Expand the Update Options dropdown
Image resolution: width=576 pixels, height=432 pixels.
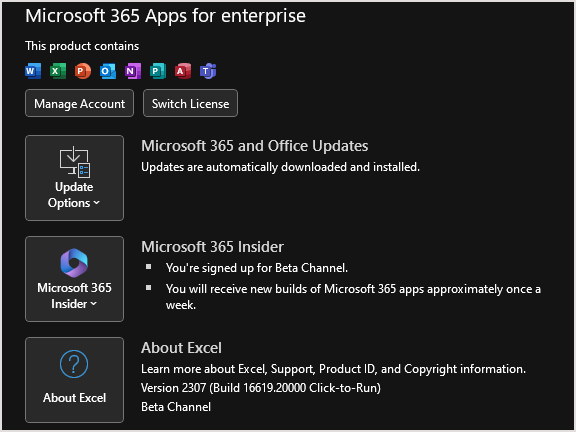tap(75, 178)
